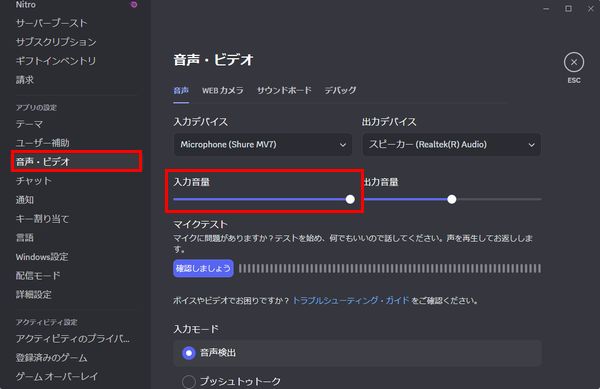Open the 出力デバイス speaker dropdown
The height and width of the screenshot is (389, 600).
pyautogui.click(x=452, y=145)
